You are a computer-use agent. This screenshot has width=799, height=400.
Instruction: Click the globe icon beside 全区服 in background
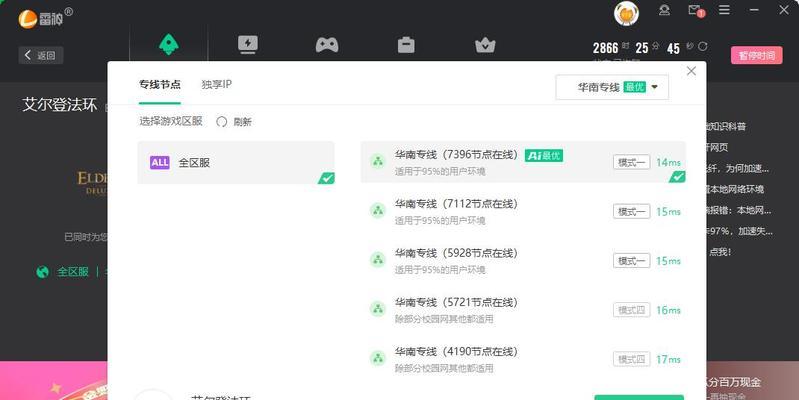(43, 272)
